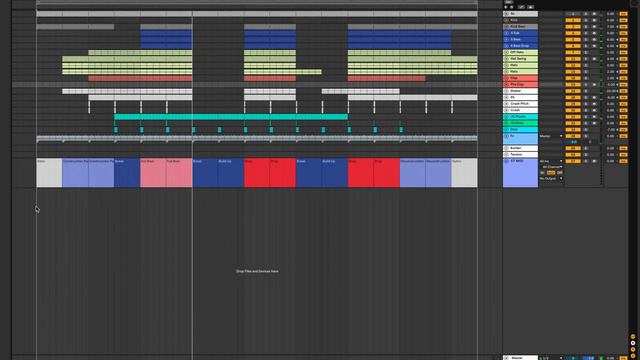Open the No Output dropdown on ST MIDI
Screen dimensions: 640x360
[551, 178]
